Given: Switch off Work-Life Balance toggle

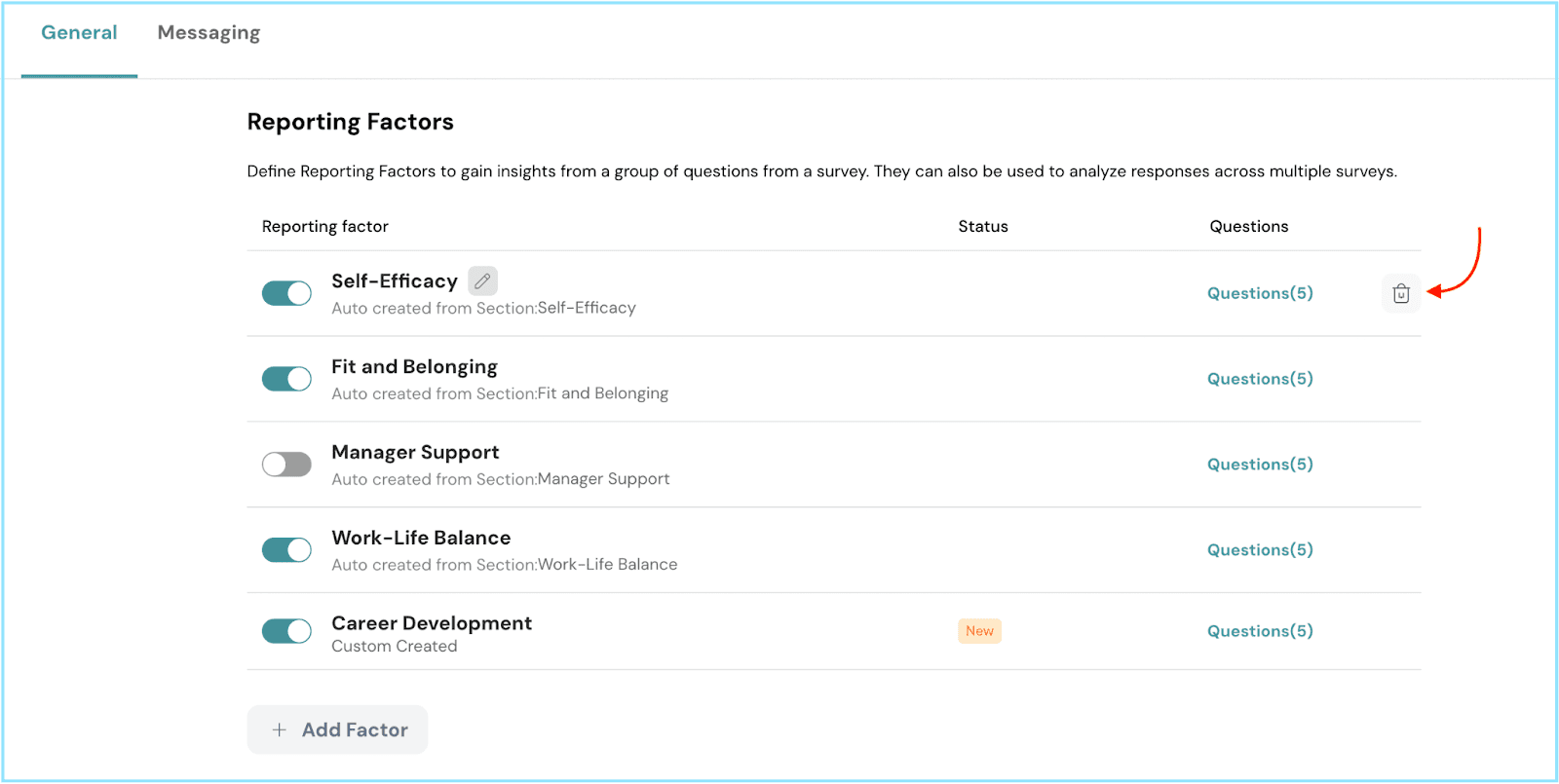Looking at the screenshot, I should (x=286, y=550).
